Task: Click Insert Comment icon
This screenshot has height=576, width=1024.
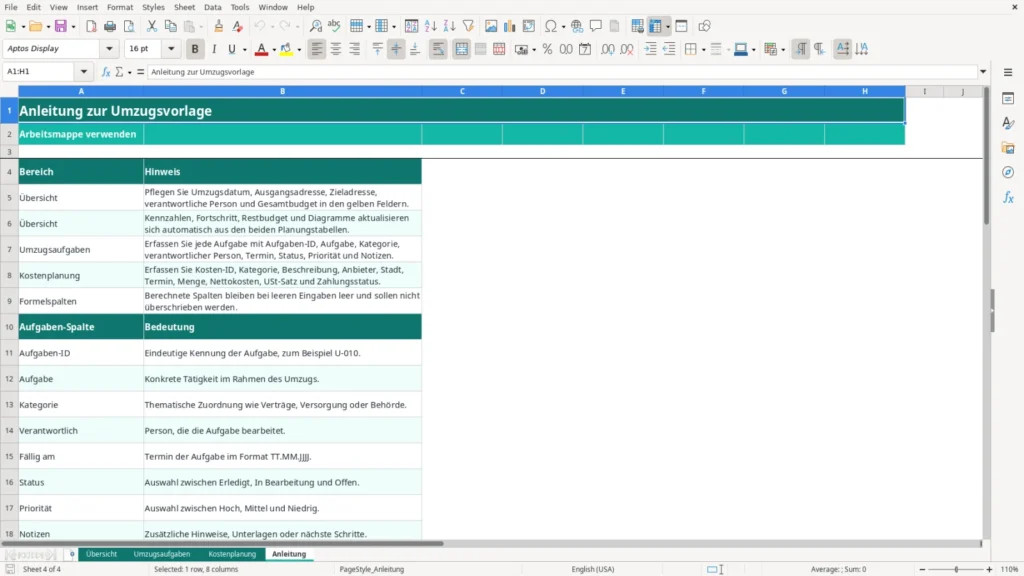Action: pyautogui.click(x=596, y=26)
